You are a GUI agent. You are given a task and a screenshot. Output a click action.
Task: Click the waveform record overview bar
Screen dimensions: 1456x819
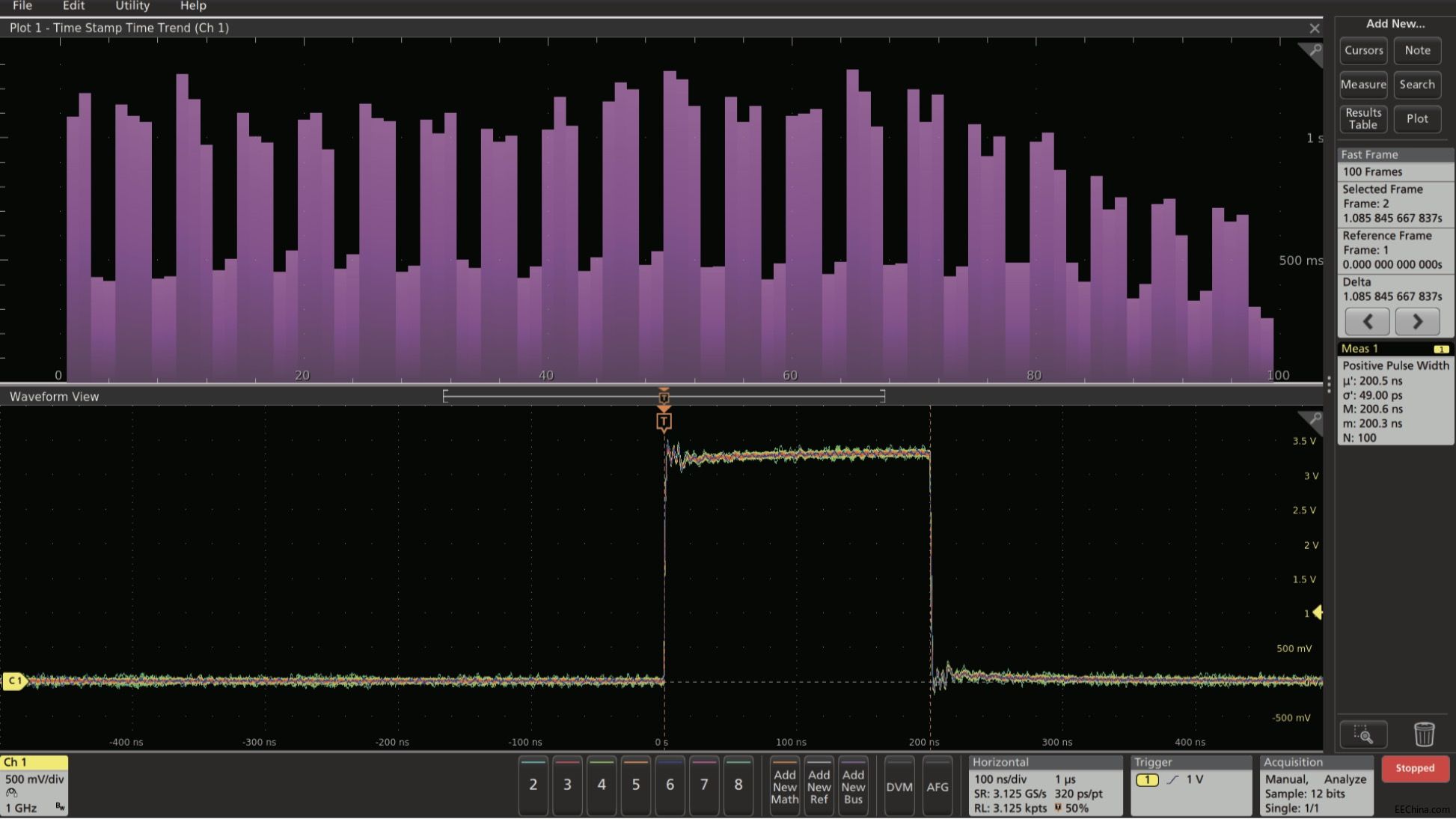pos(664,395)
